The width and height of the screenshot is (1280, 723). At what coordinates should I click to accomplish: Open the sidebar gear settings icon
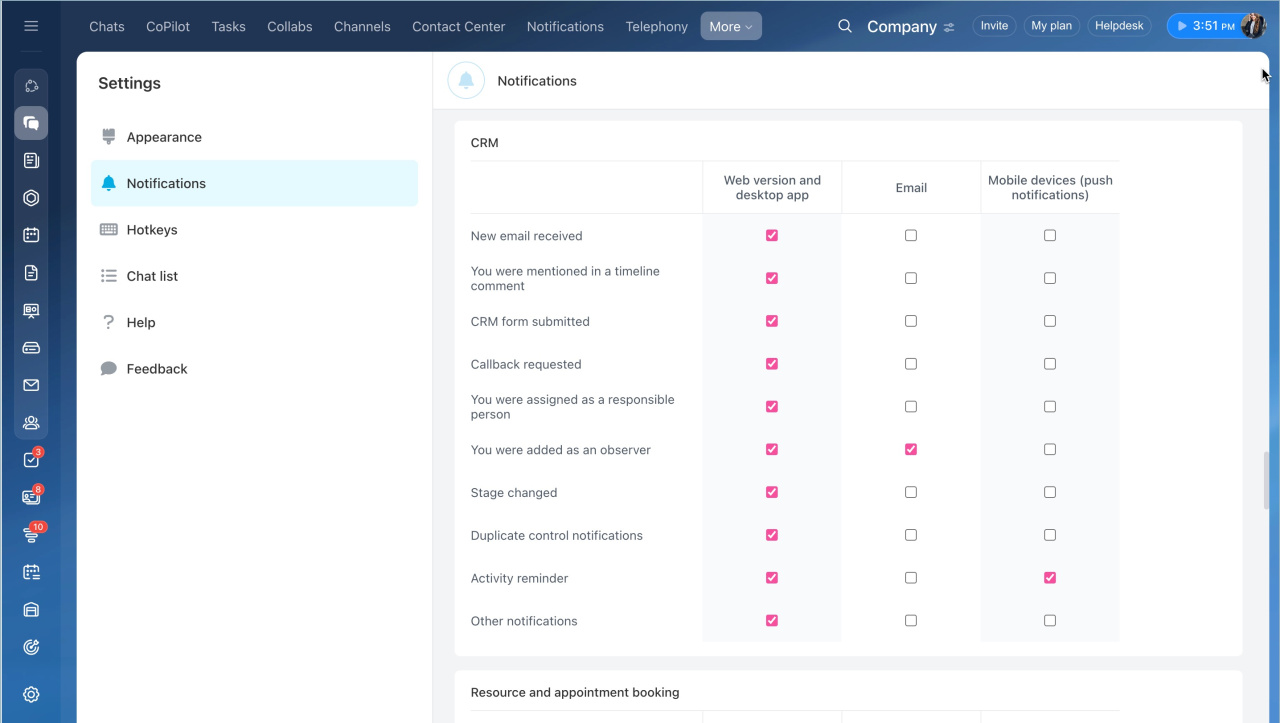[x=31, y=695]
